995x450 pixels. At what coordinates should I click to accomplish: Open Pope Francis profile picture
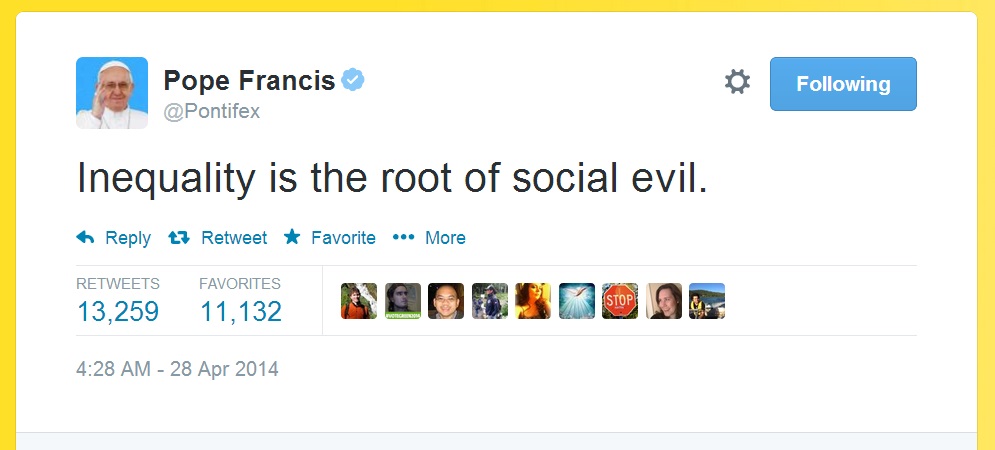[x=112, y=93]
